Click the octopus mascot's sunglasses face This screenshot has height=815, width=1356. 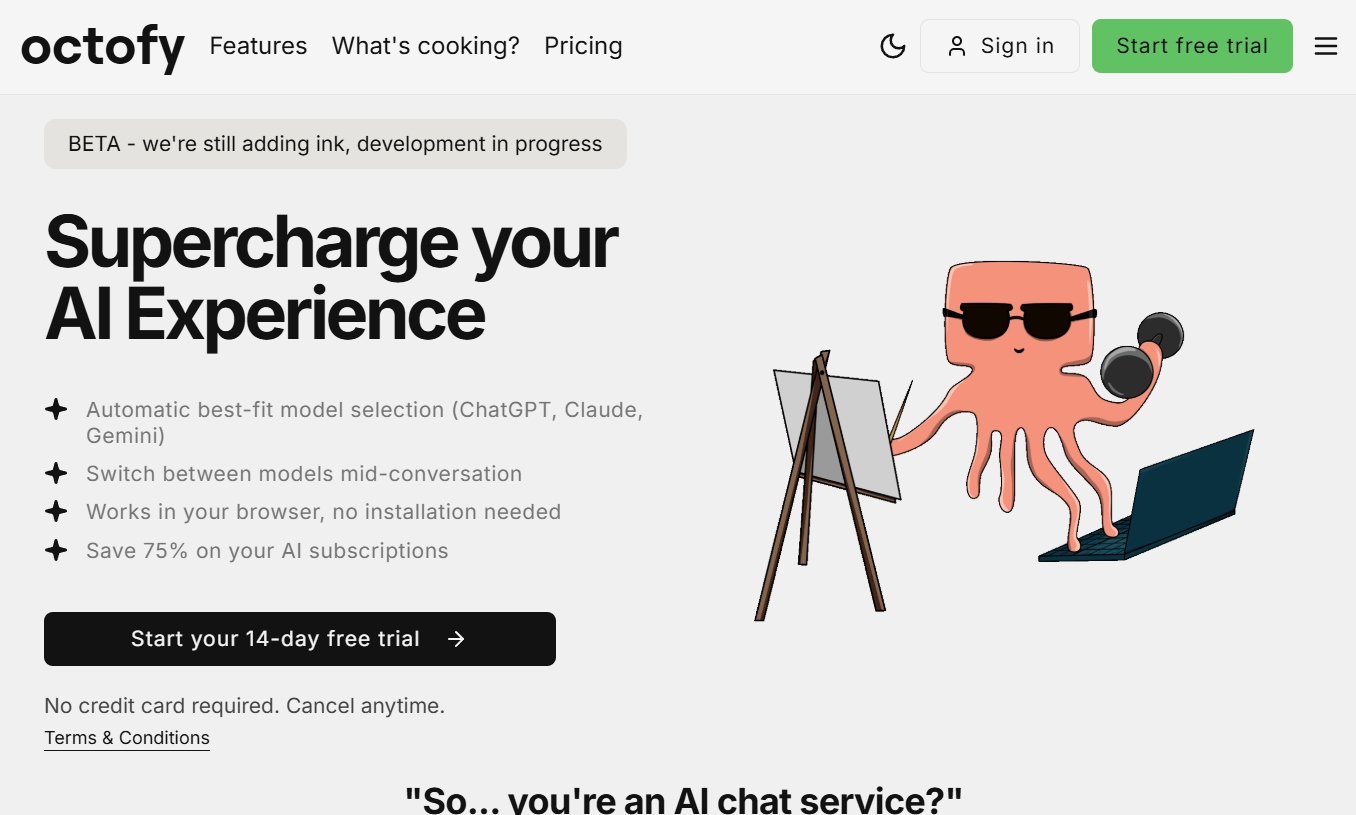(1018, 322)
